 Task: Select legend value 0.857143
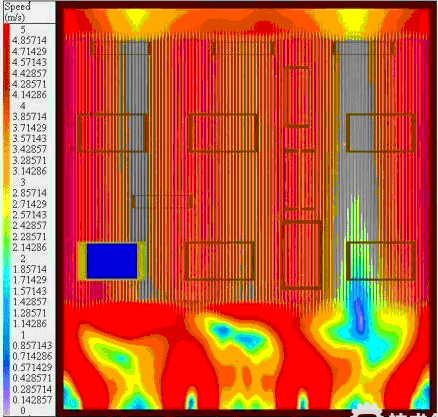[32, 345]
